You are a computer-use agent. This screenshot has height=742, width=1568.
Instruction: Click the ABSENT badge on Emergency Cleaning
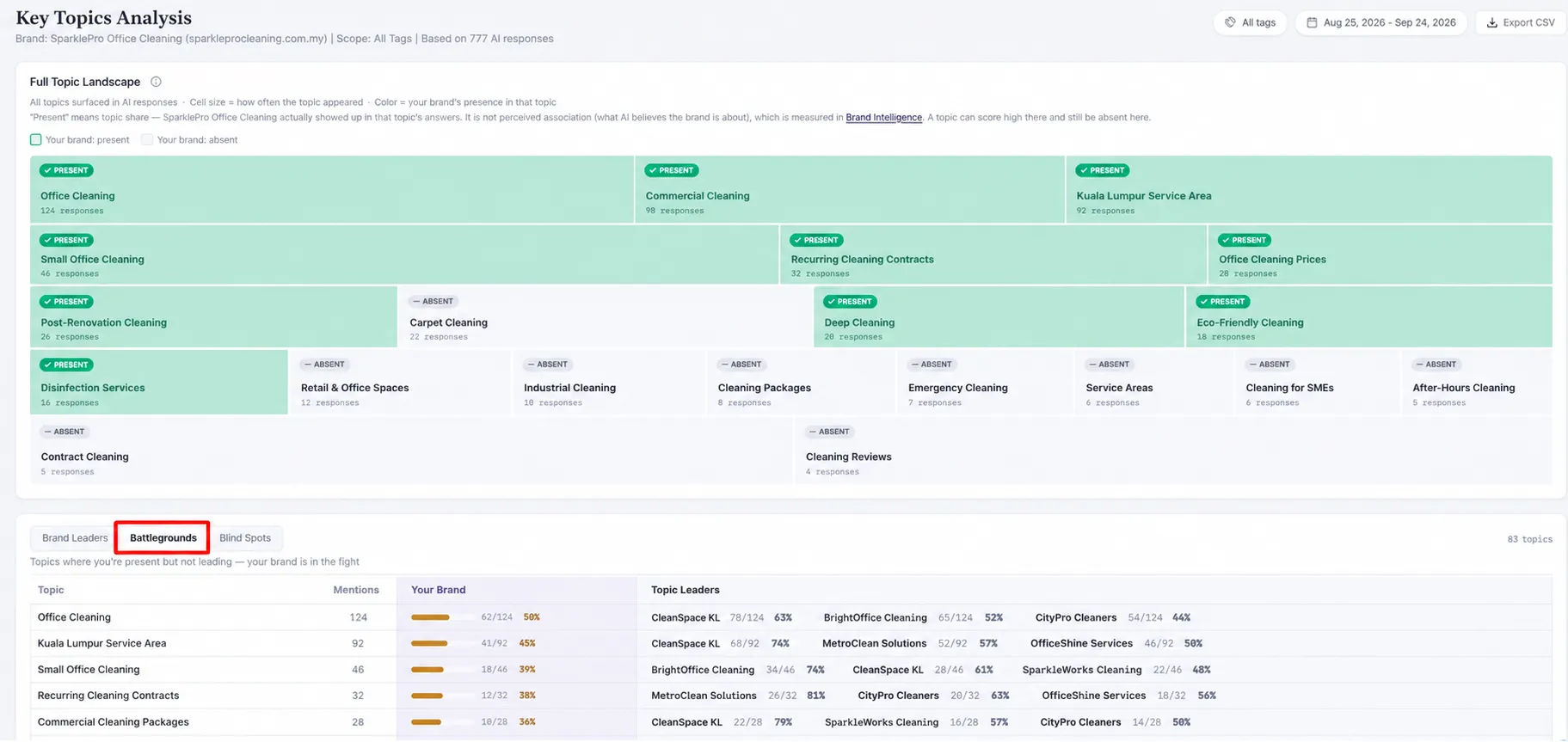[932, 365]
